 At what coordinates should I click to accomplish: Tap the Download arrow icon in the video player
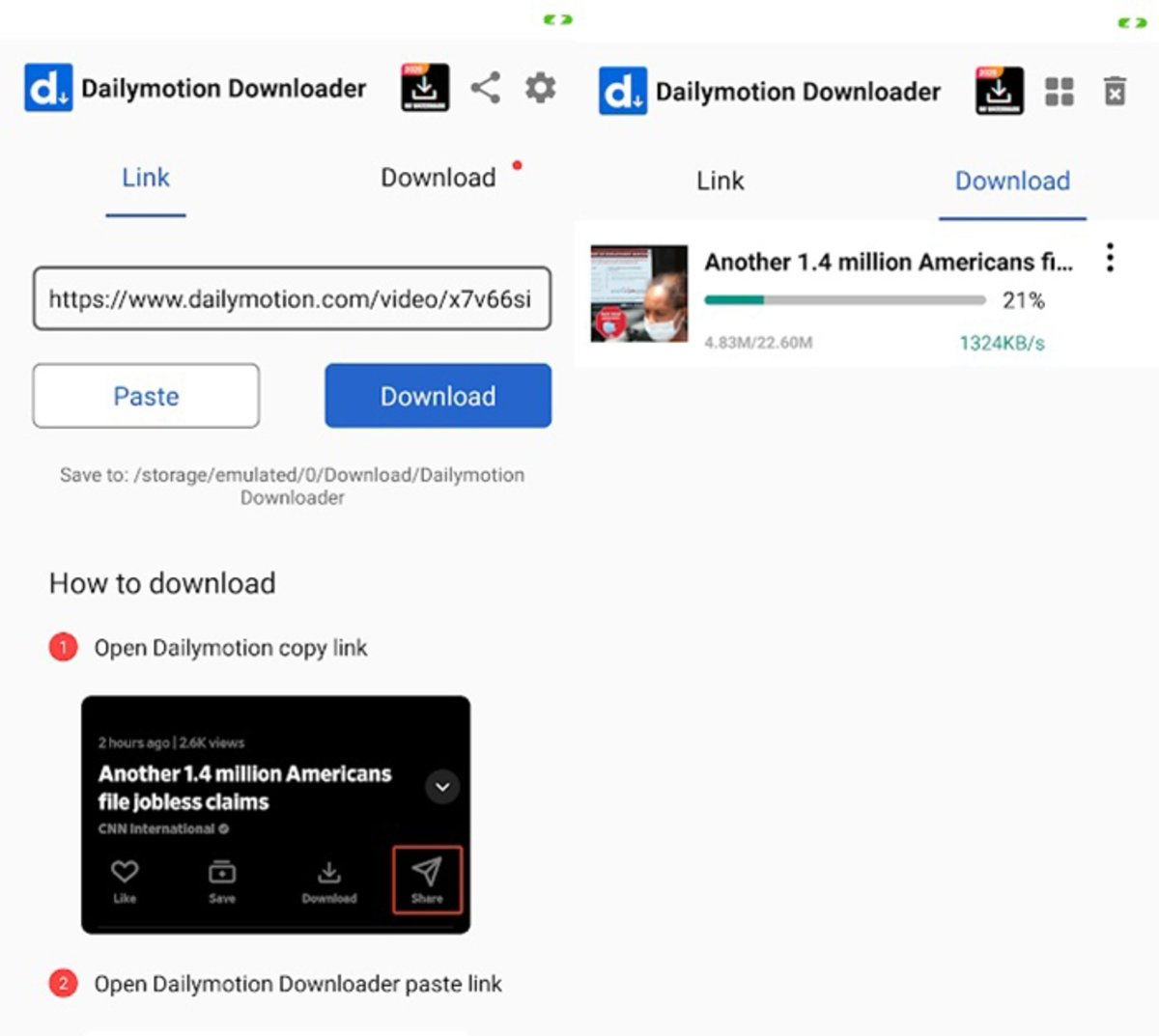coord(329,874)
